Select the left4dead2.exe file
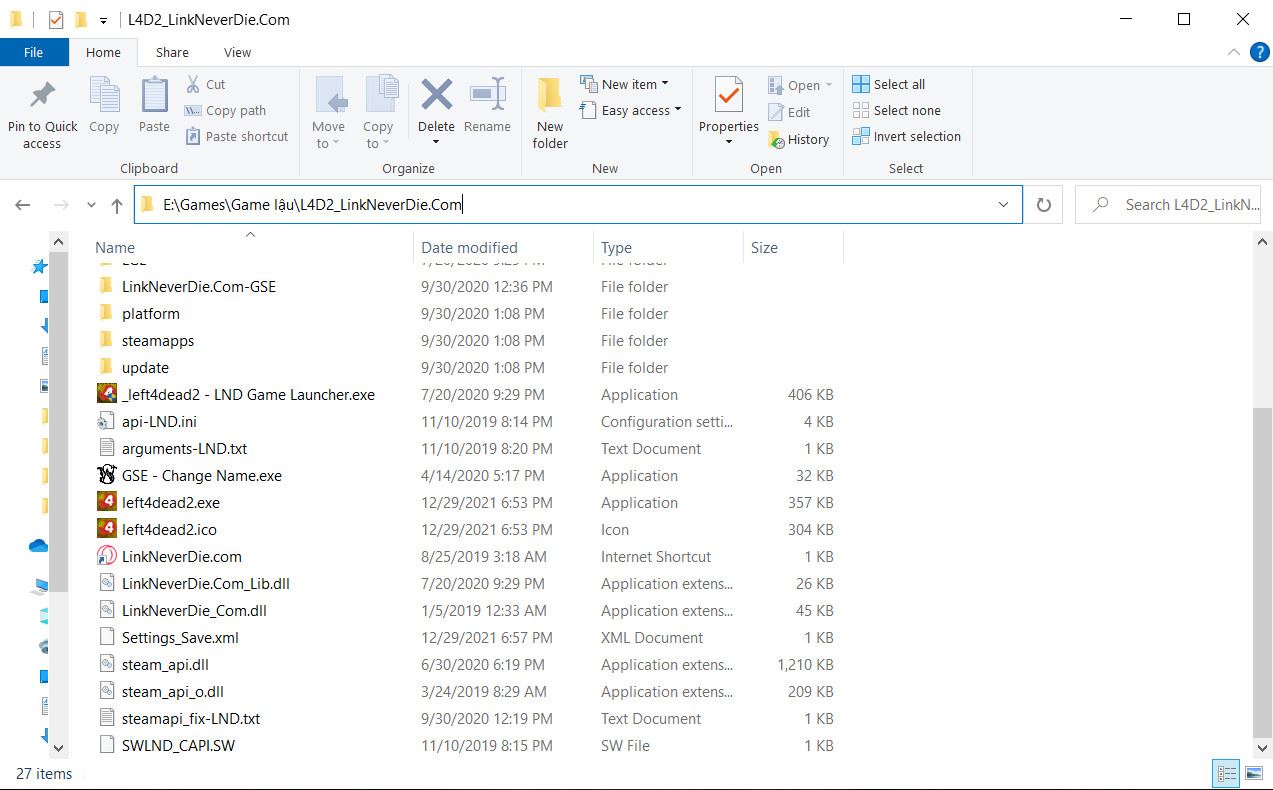Image resolution: width=1273 pixels, height=790 pixels. click(x=171, y=503)
